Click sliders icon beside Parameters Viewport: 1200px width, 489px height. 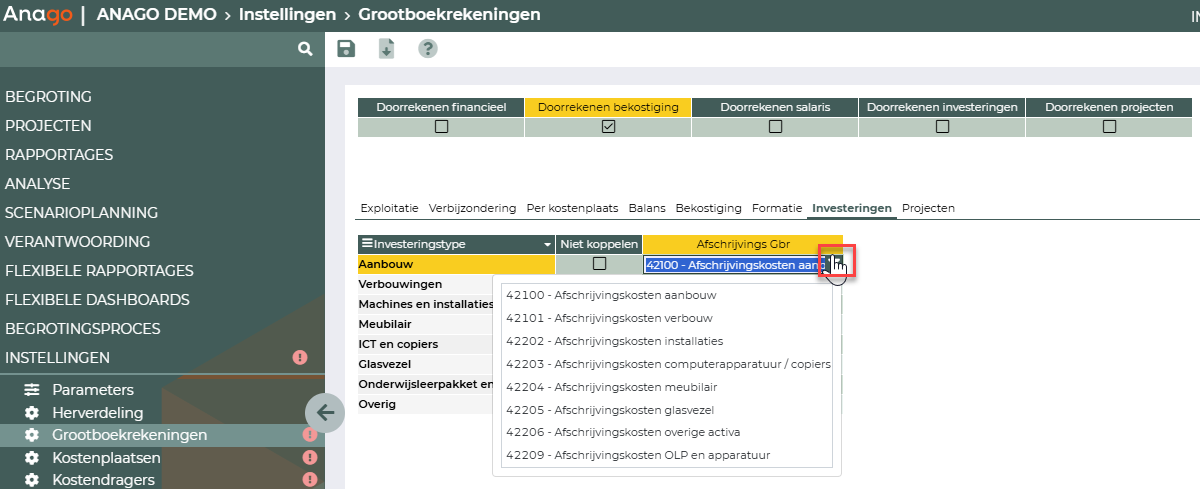[x=32, y=390]
